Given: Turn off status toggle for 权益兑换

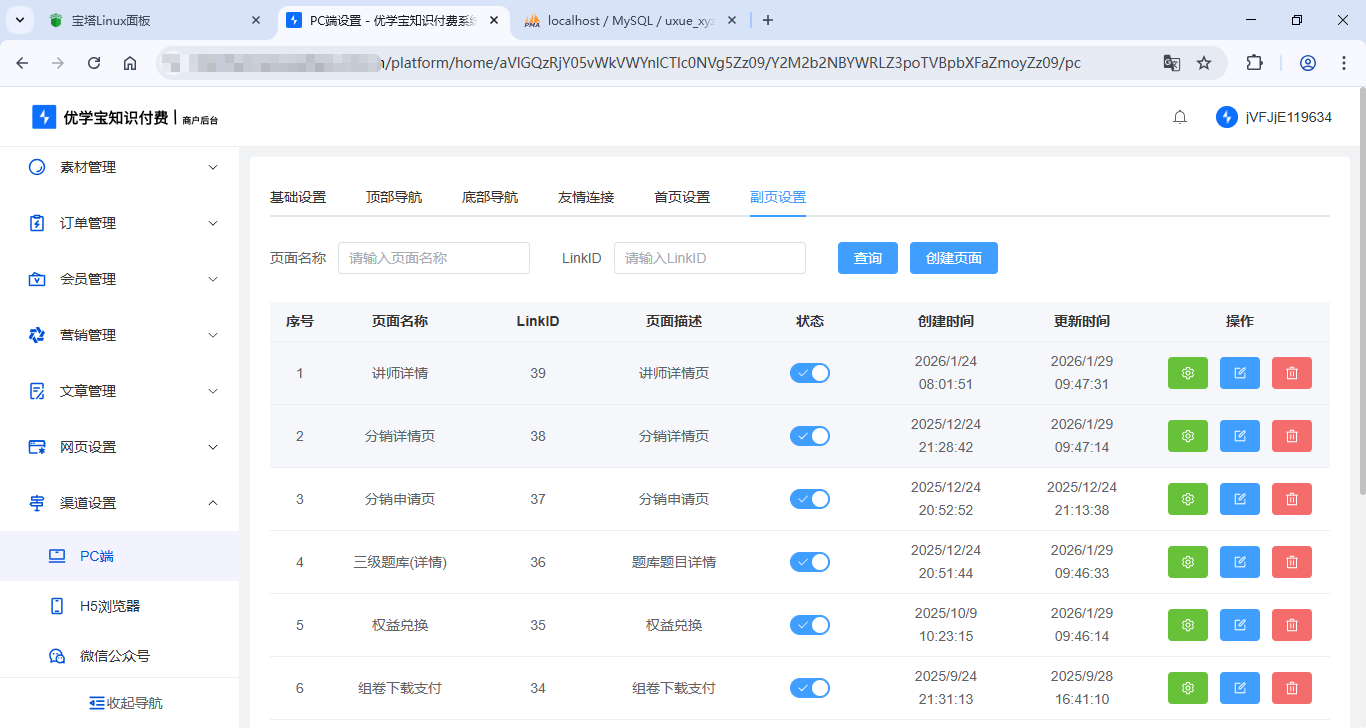Looking at the screenshot, I should point(809,625).
